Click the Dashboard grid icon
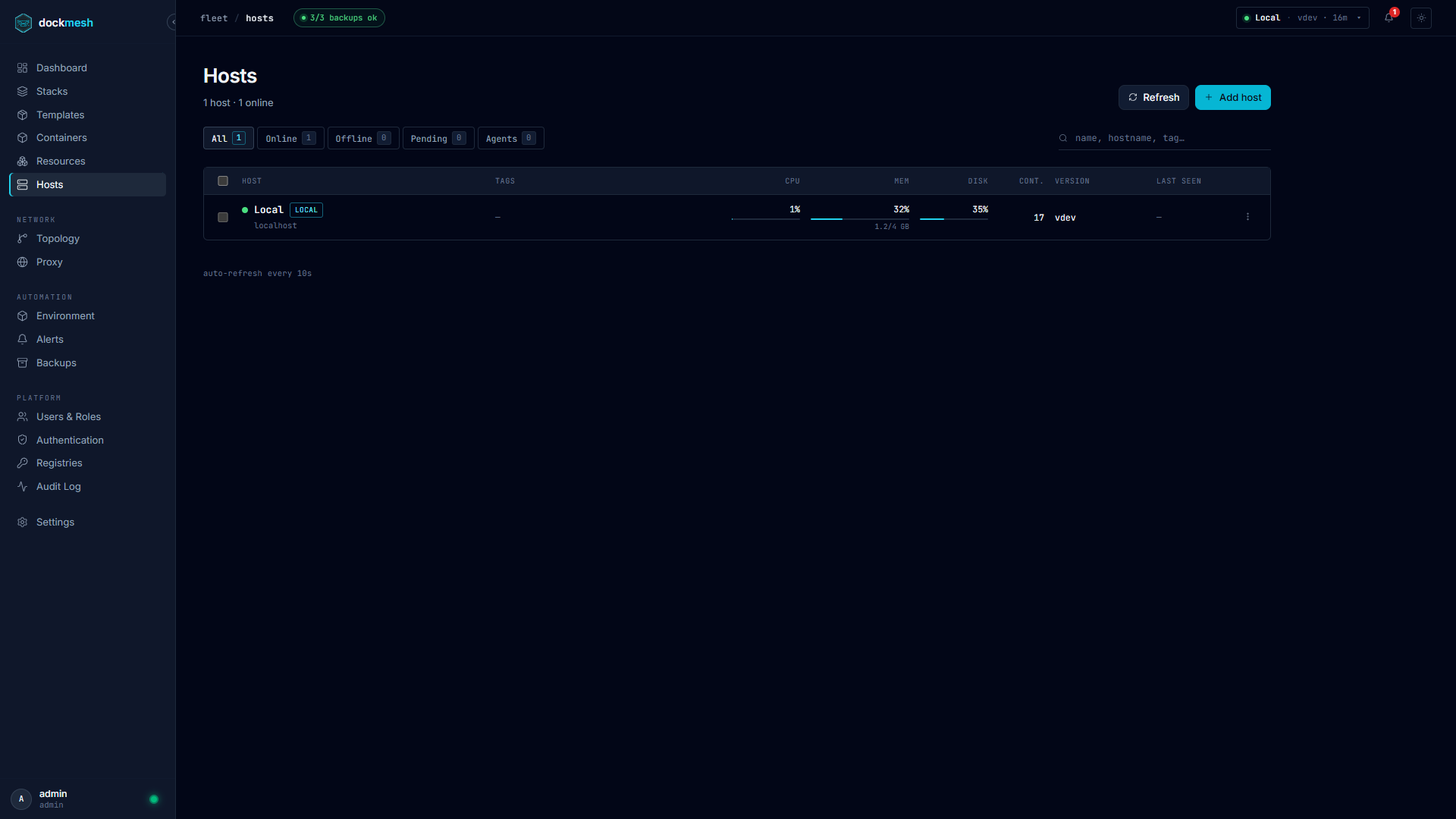Image resolution: width=1456 pixels, height=819 pixels. (23, 67)
